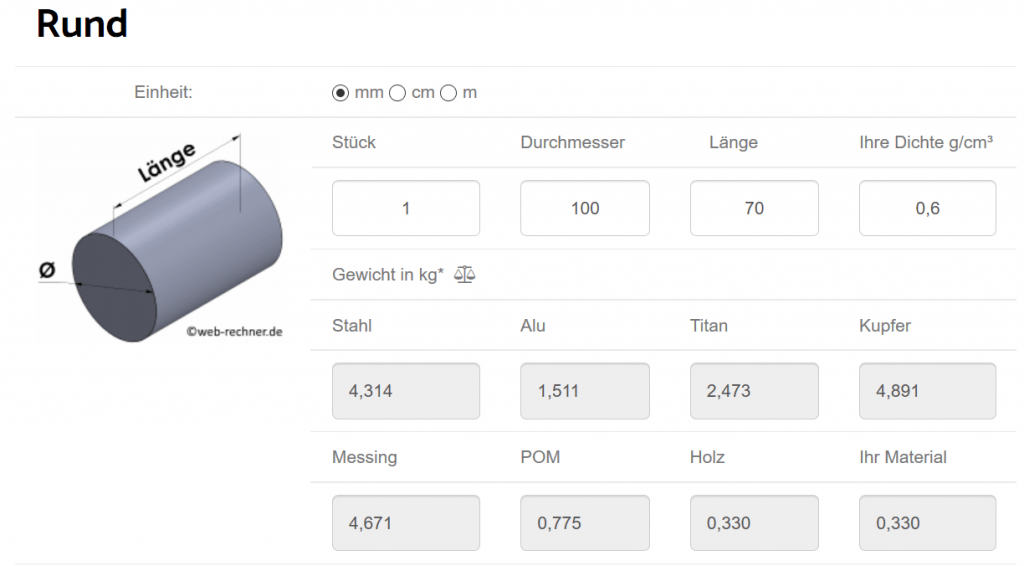Click the Stück input field with value 1
1024x566 pixels.
406,208
